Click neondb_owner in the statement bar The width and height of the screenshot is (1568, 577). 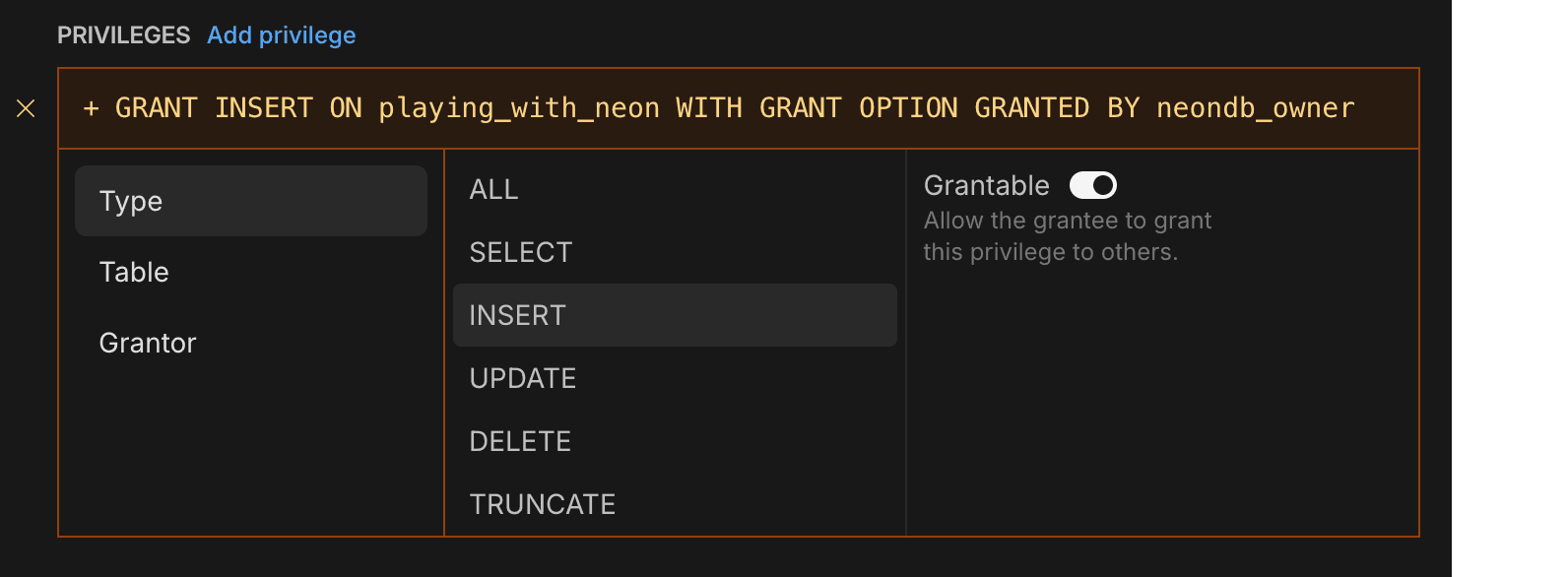pos(1255,108)
